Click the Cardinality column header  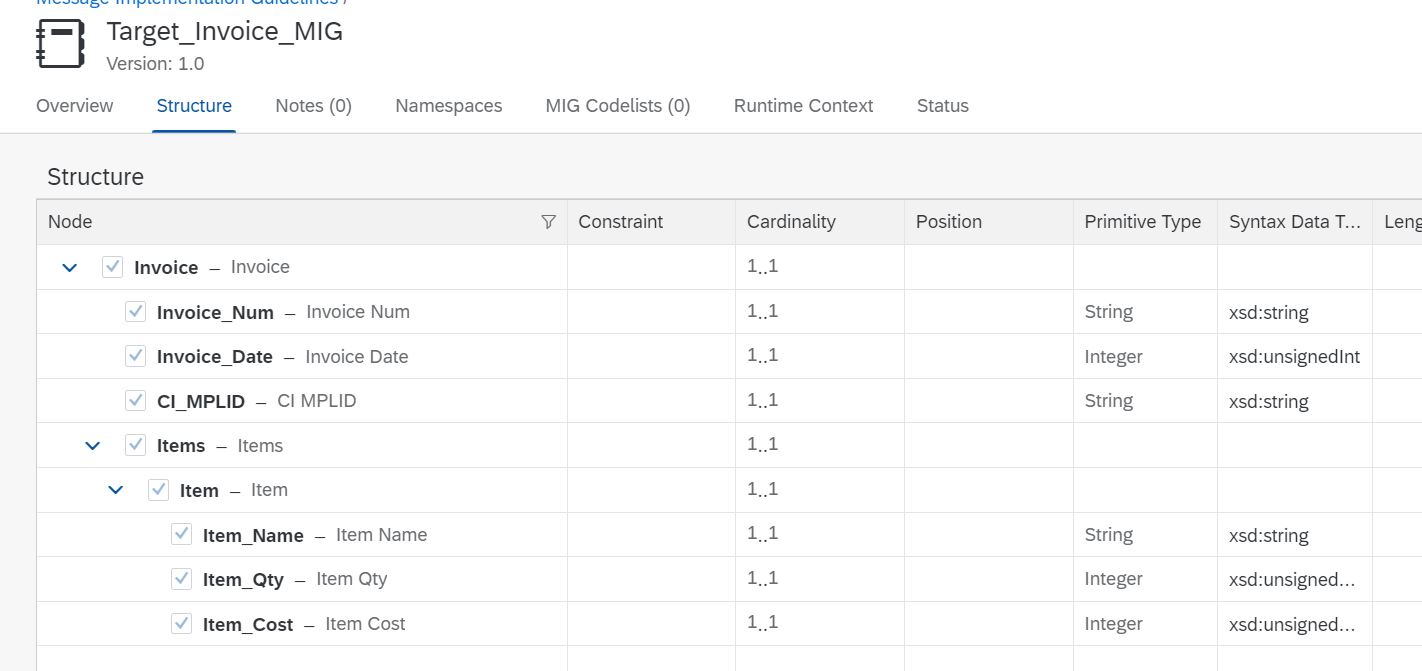click(791, 222)
